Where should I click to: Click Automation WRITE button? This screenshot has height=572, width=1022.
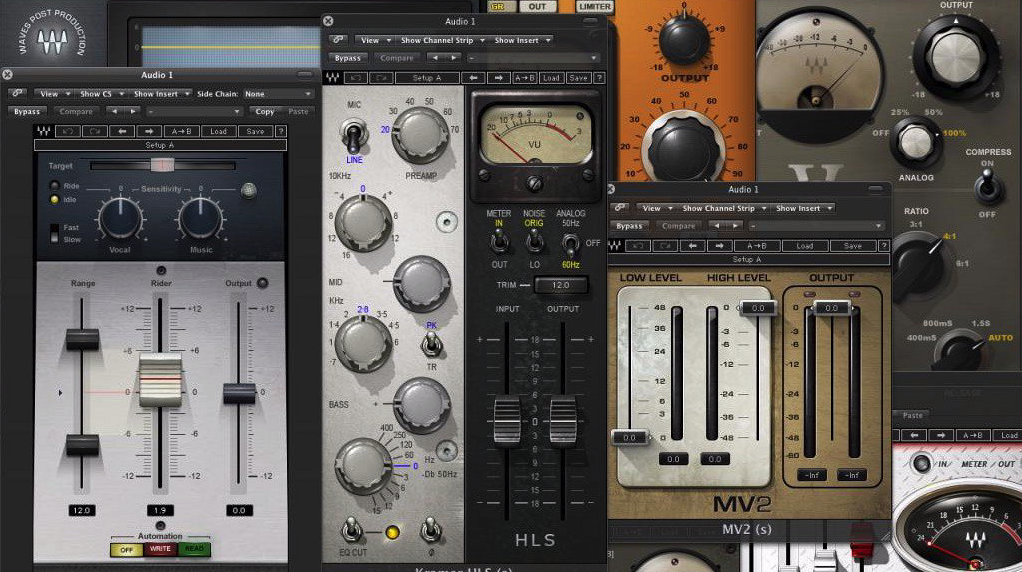(x=160, y=549)
